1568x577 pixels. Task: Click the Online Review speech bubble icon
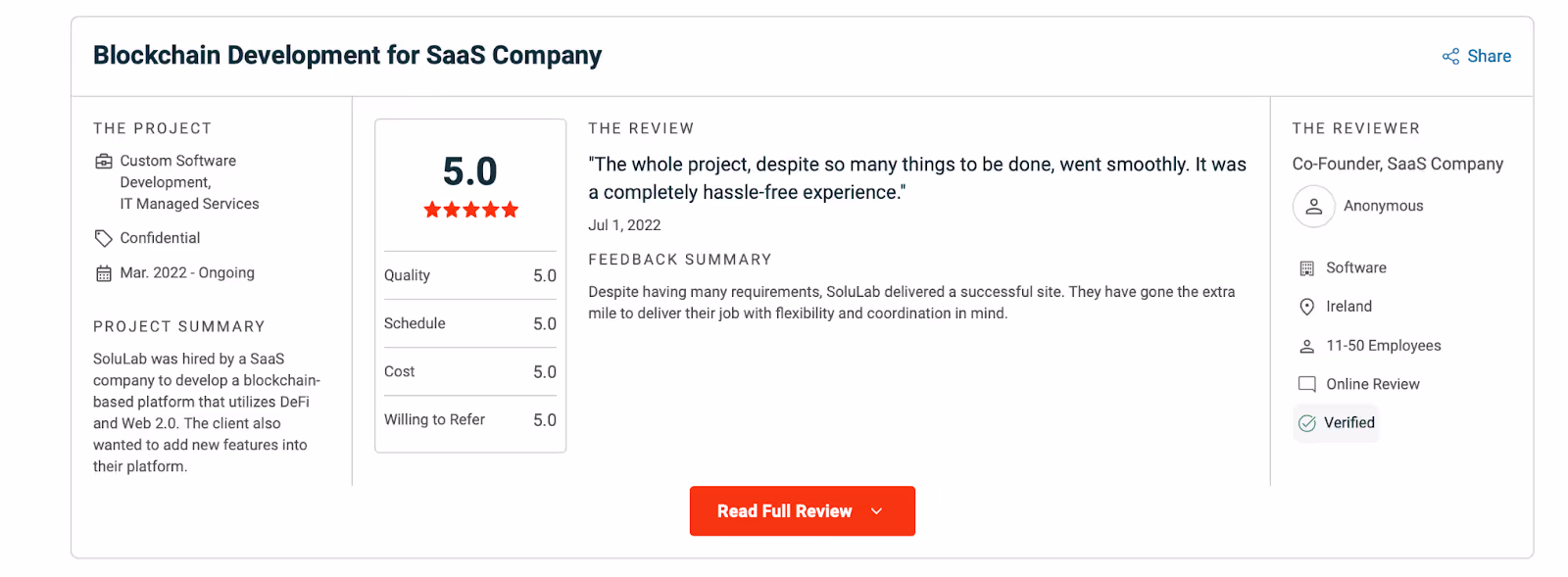[1307, 383]
